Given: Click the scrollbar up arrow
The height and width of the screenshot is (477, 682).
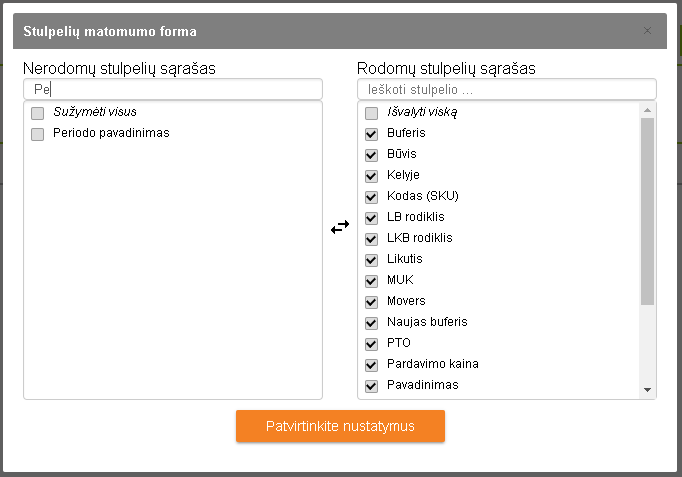Looking at the screenshot, I should click(647, 110).
